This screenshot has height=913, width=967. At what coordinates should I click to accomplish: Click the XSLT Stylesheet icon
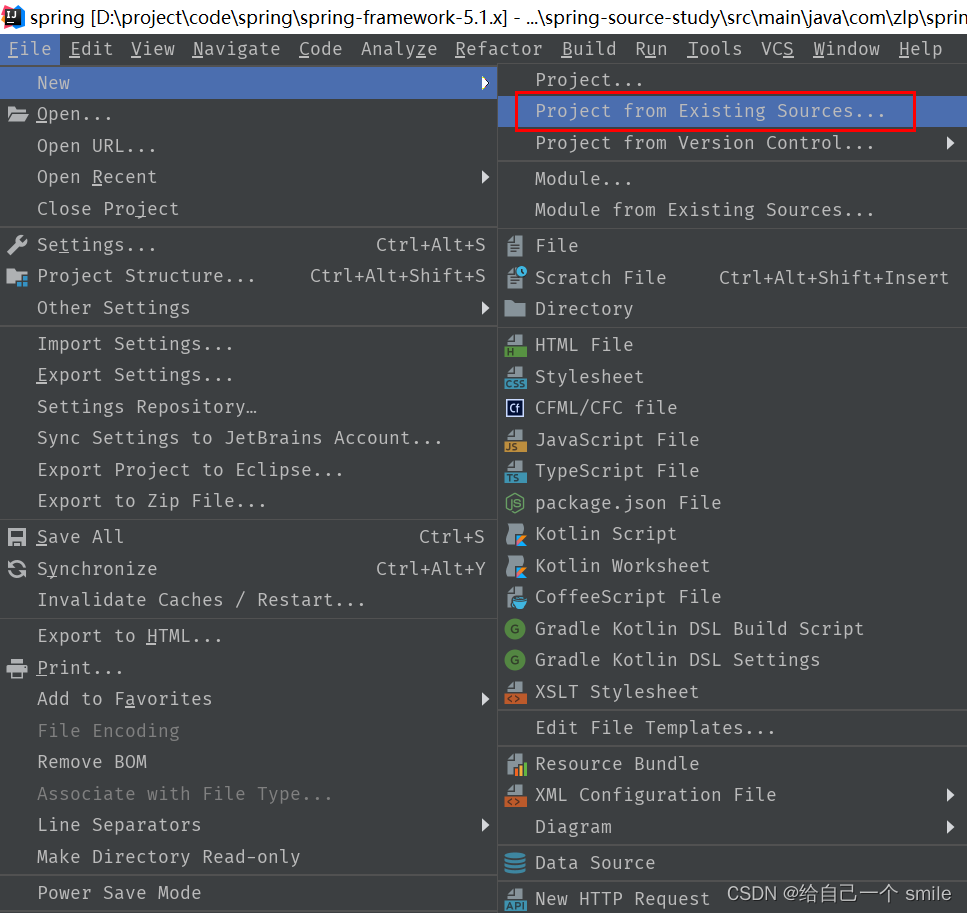tap(516, 692)
